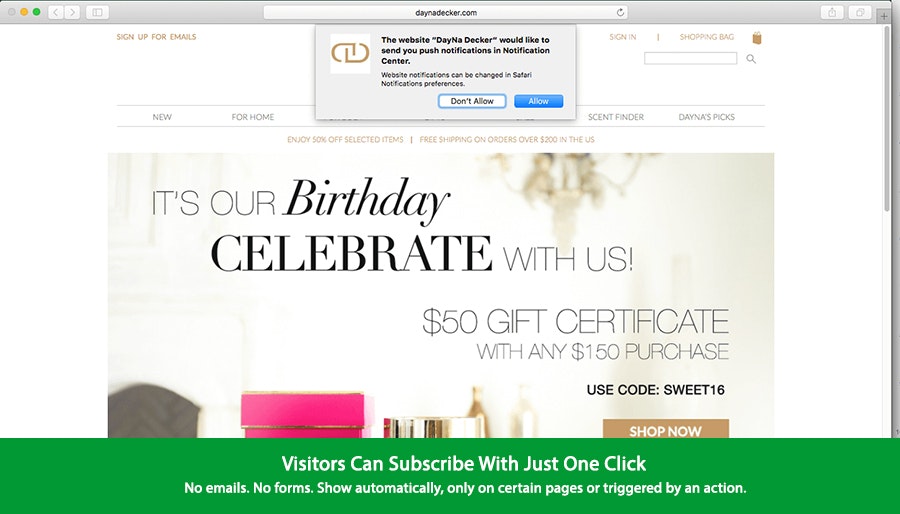Reload the page with the refresh icon
Viewport: 900px width, 514px height.
coord(620,12)
